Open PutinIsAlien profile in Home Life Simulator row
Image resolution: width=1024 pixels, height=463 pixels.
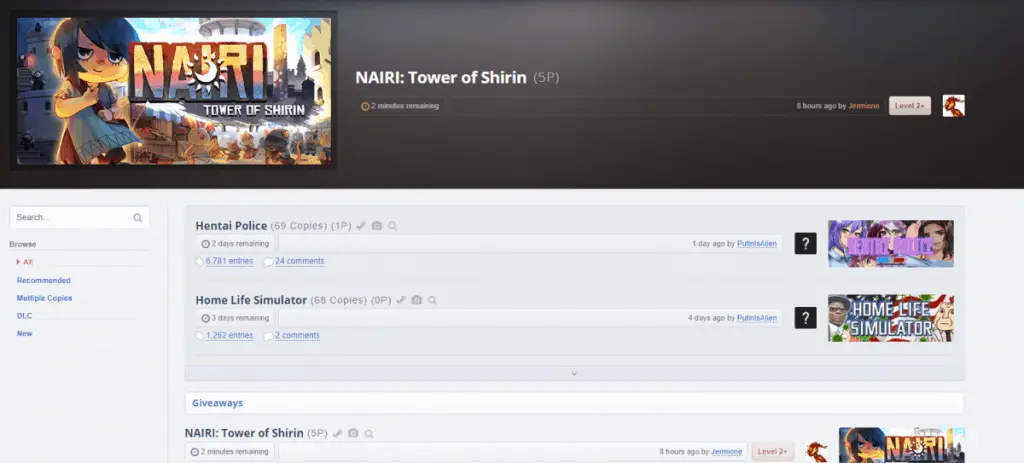pyautogui.click(x=757, y=318)
